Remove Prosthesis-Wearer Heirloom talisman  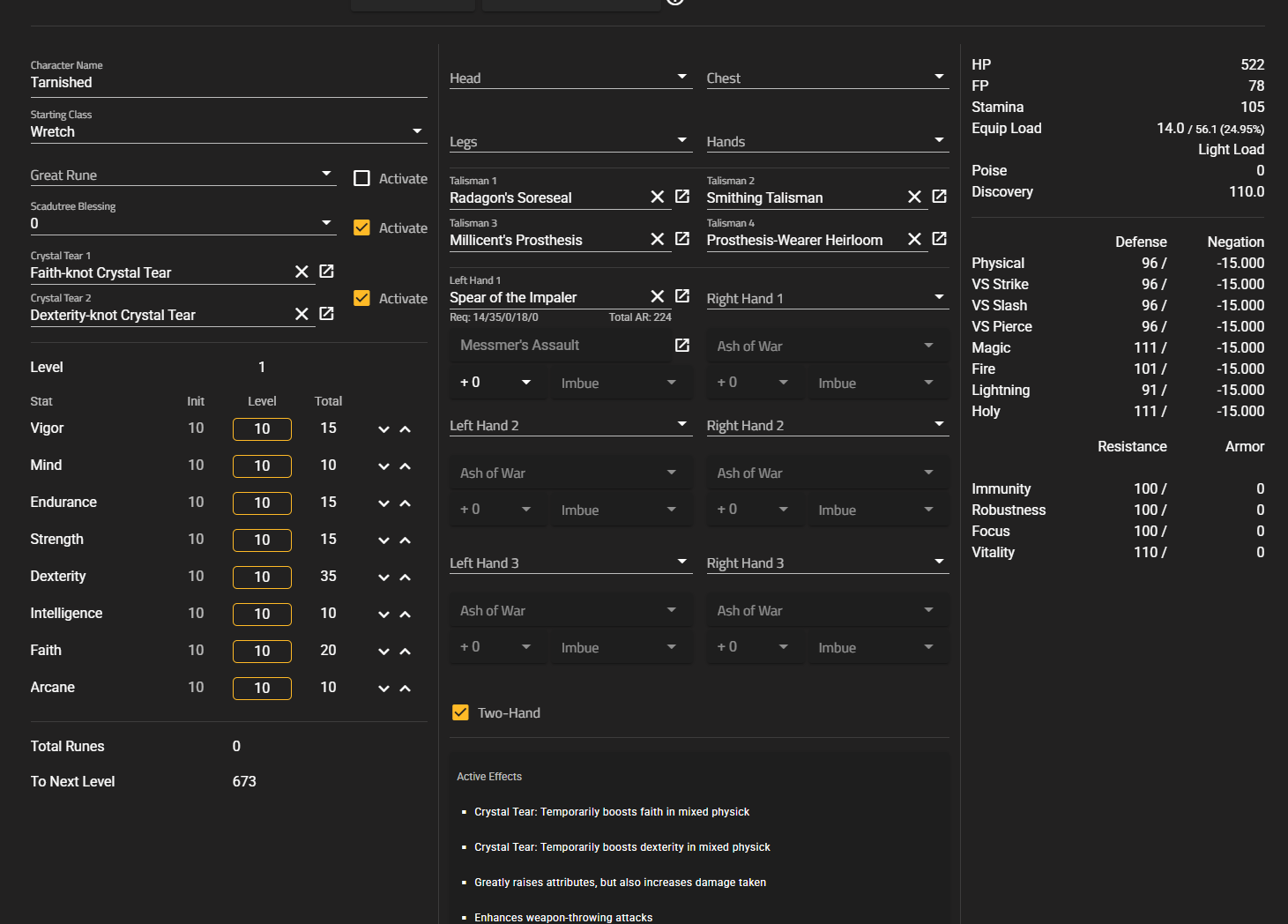[x=914, y=239]
